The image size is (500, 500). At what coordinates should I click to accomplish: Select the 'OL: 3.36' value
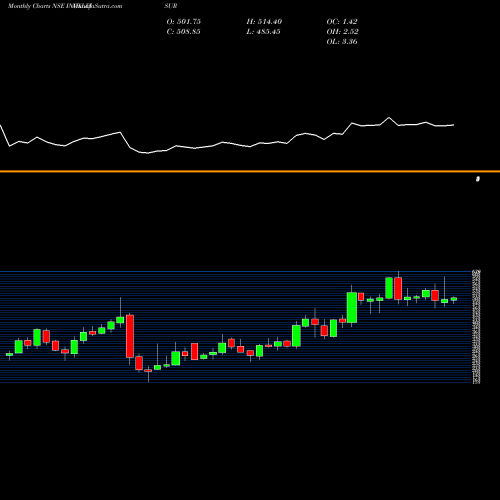pos(342,41)
